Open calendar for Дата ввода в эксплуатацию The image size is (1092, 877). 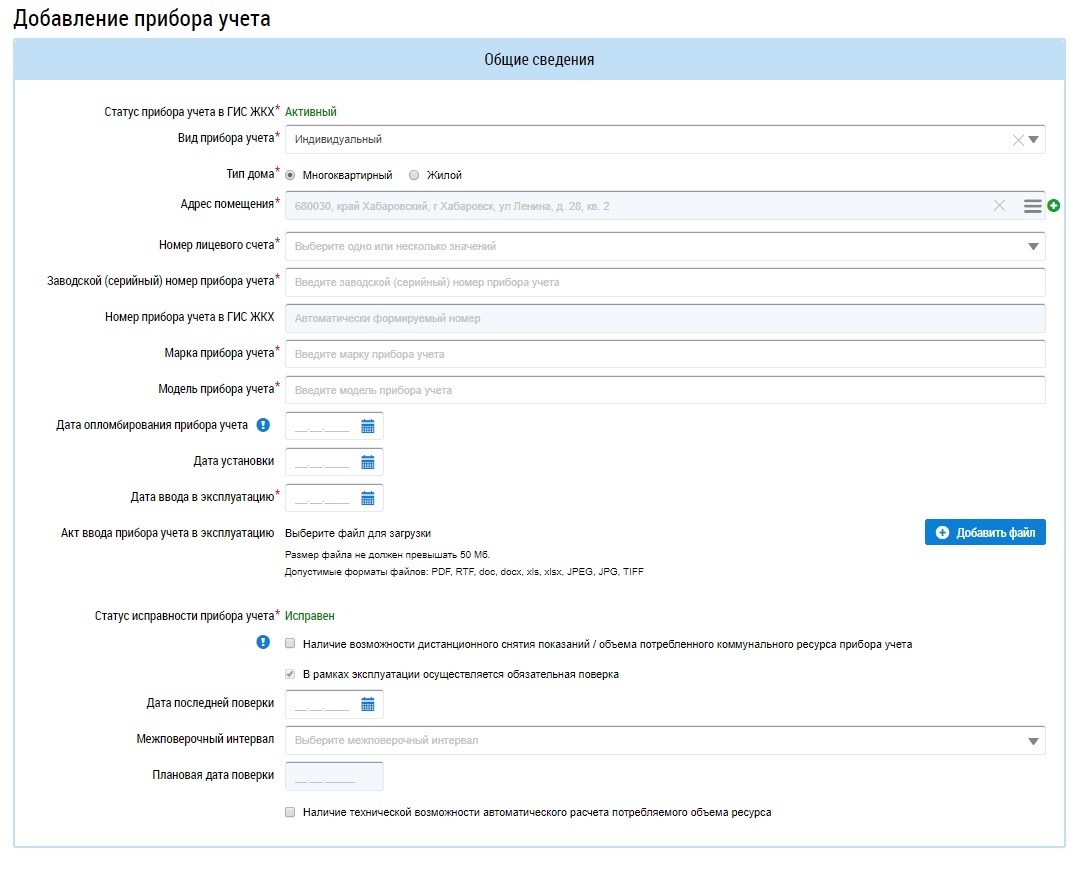[368, 498]
